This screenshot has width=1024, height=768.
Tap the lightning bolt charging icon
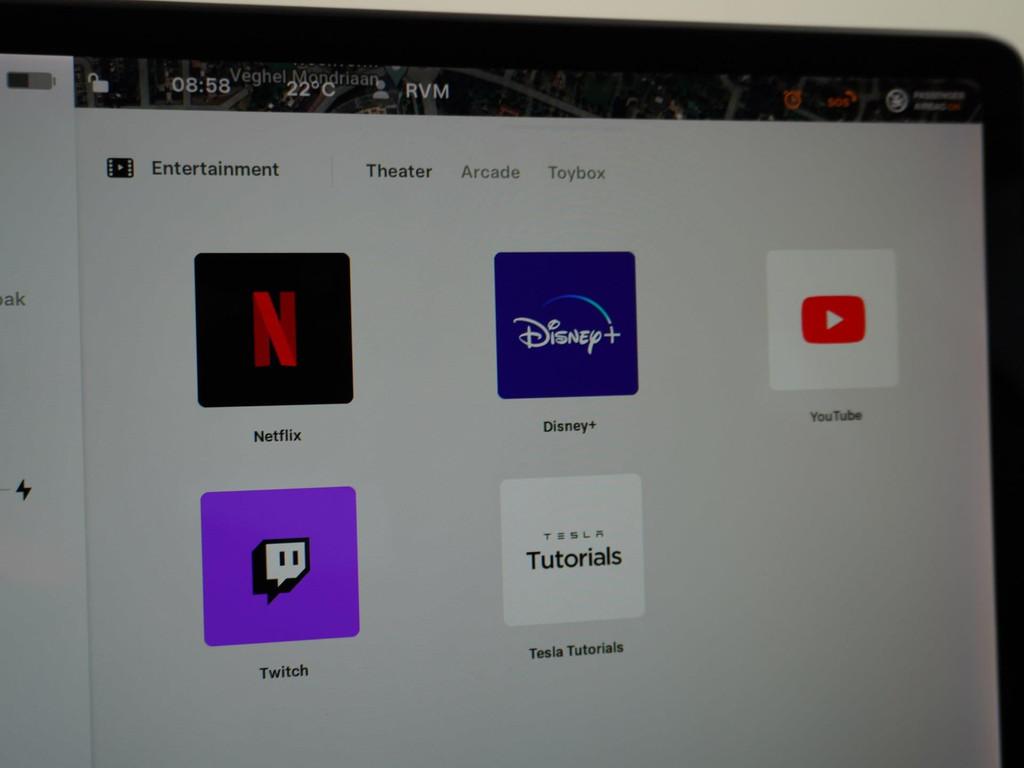click(24, 489)
